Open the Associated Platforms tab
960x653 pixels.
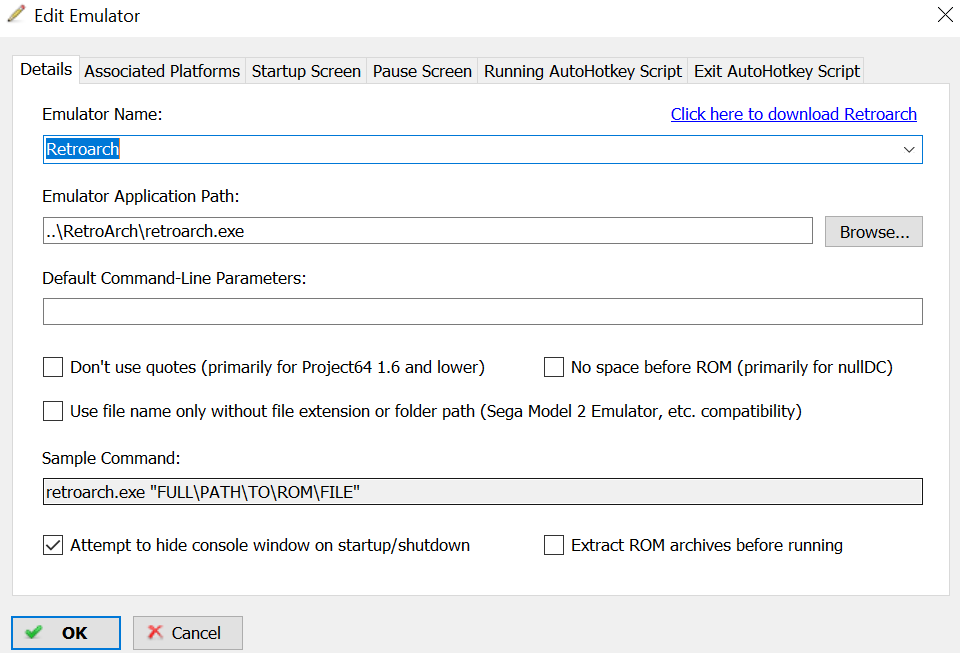pos(162,71)
